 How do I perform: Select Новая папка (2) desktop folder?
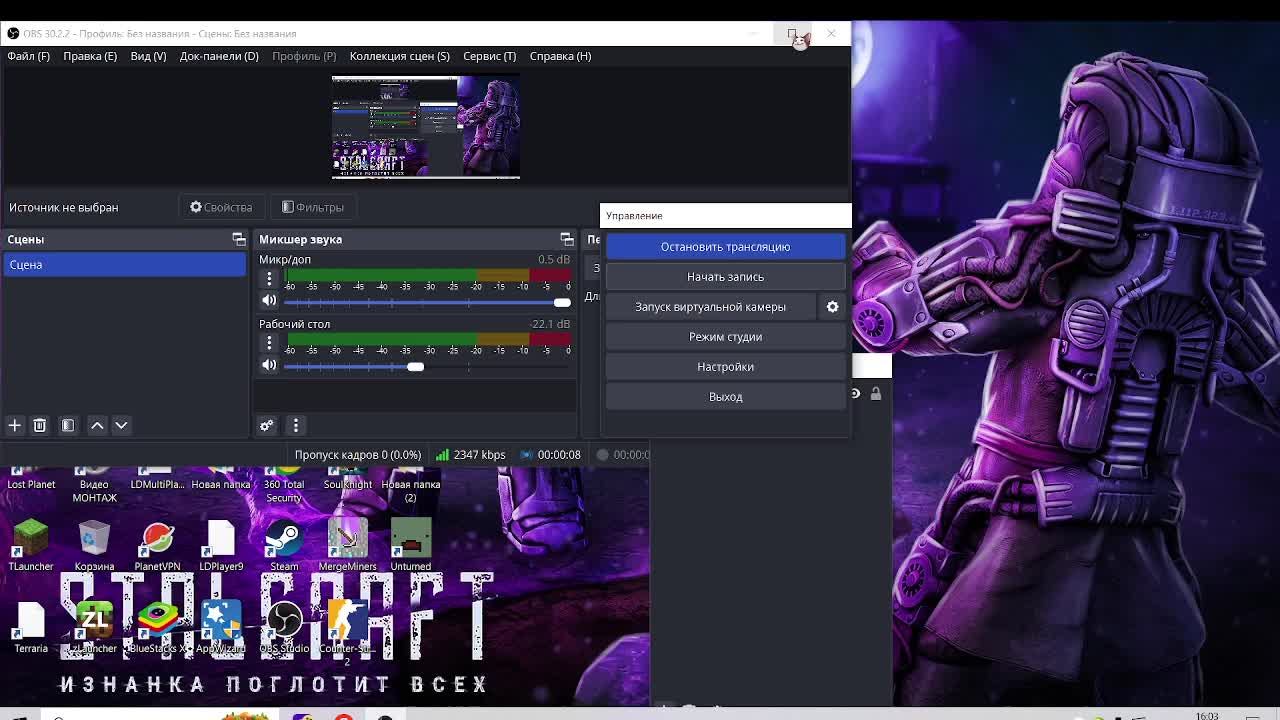point(411,485)
